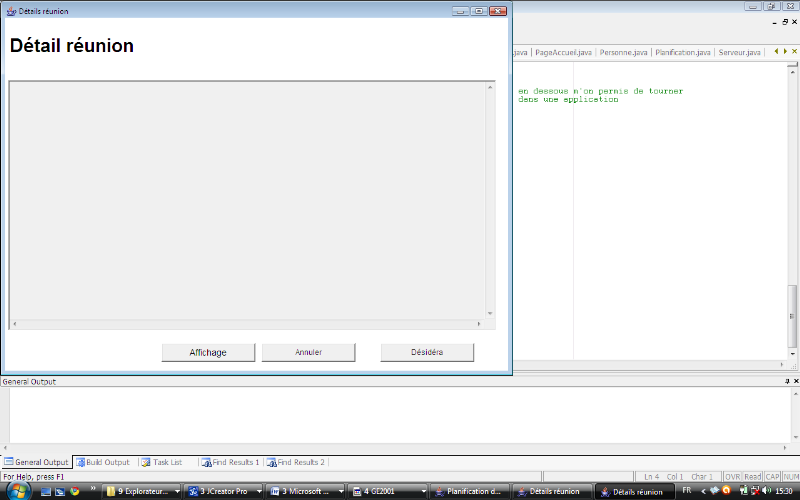Click the Désidéra button
Image resolution: width=800 pixels, height=500 pixels.
point(427,352)
